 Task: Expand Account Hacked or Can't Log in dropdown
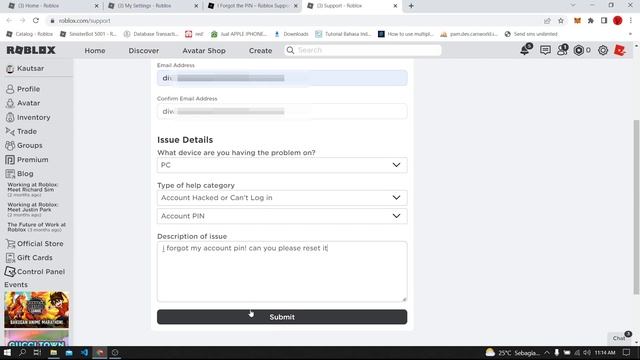click(282, 198)
